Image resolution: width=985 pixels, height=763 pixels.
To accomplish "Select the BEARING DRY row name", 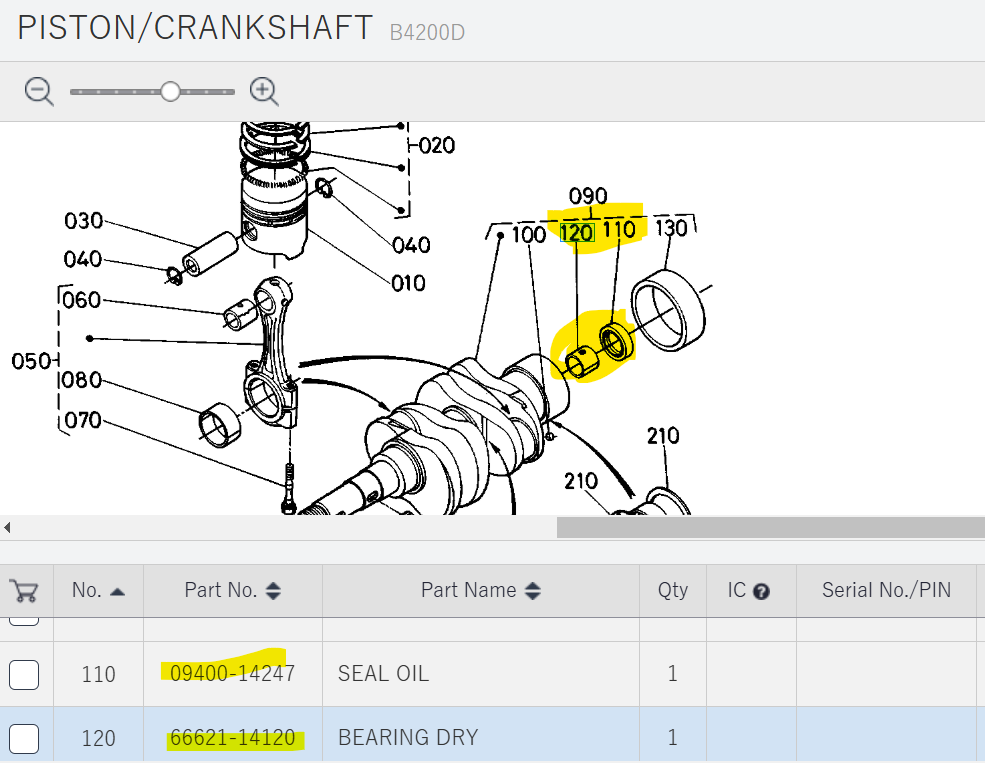I will 408,738.
